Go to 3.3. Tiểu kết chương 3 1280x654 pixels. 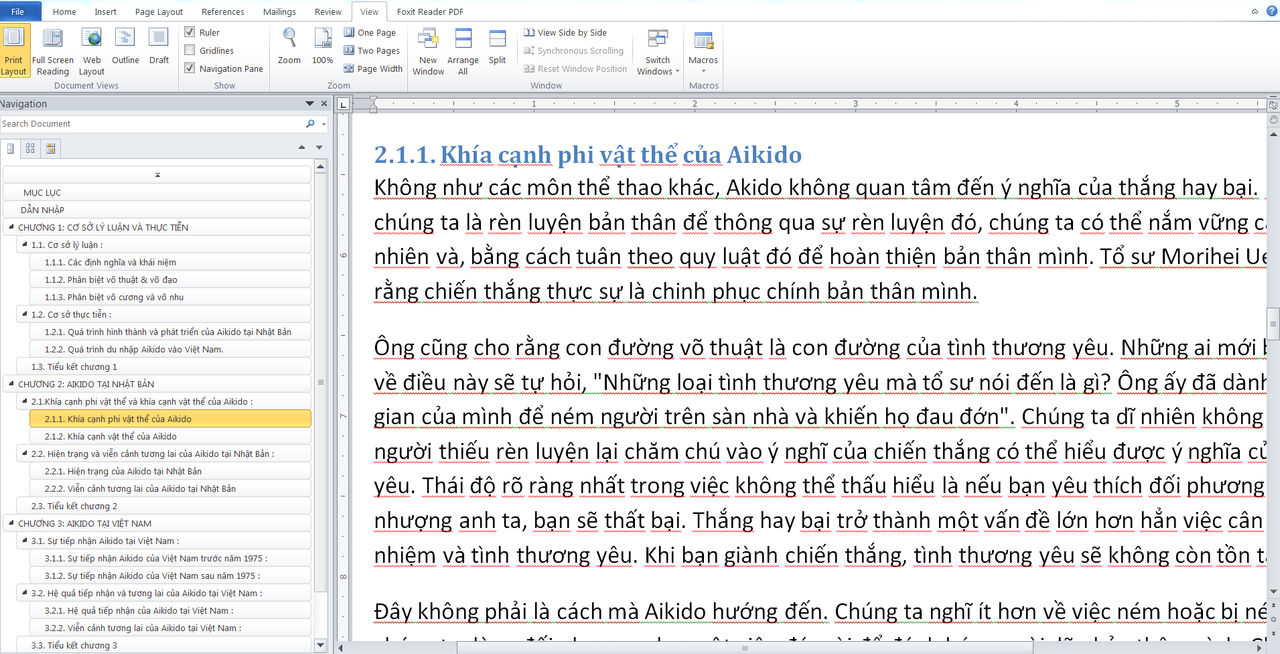click(164, 646)
